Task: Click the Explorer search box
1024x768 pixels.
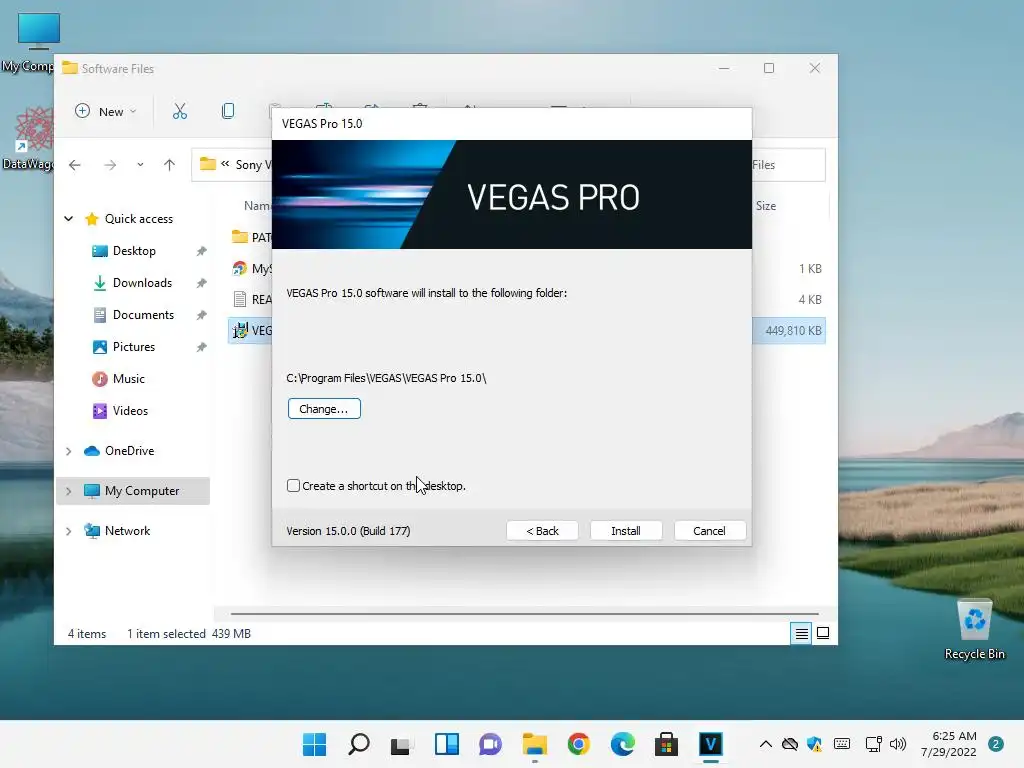Action: click(x=788, y=165)
